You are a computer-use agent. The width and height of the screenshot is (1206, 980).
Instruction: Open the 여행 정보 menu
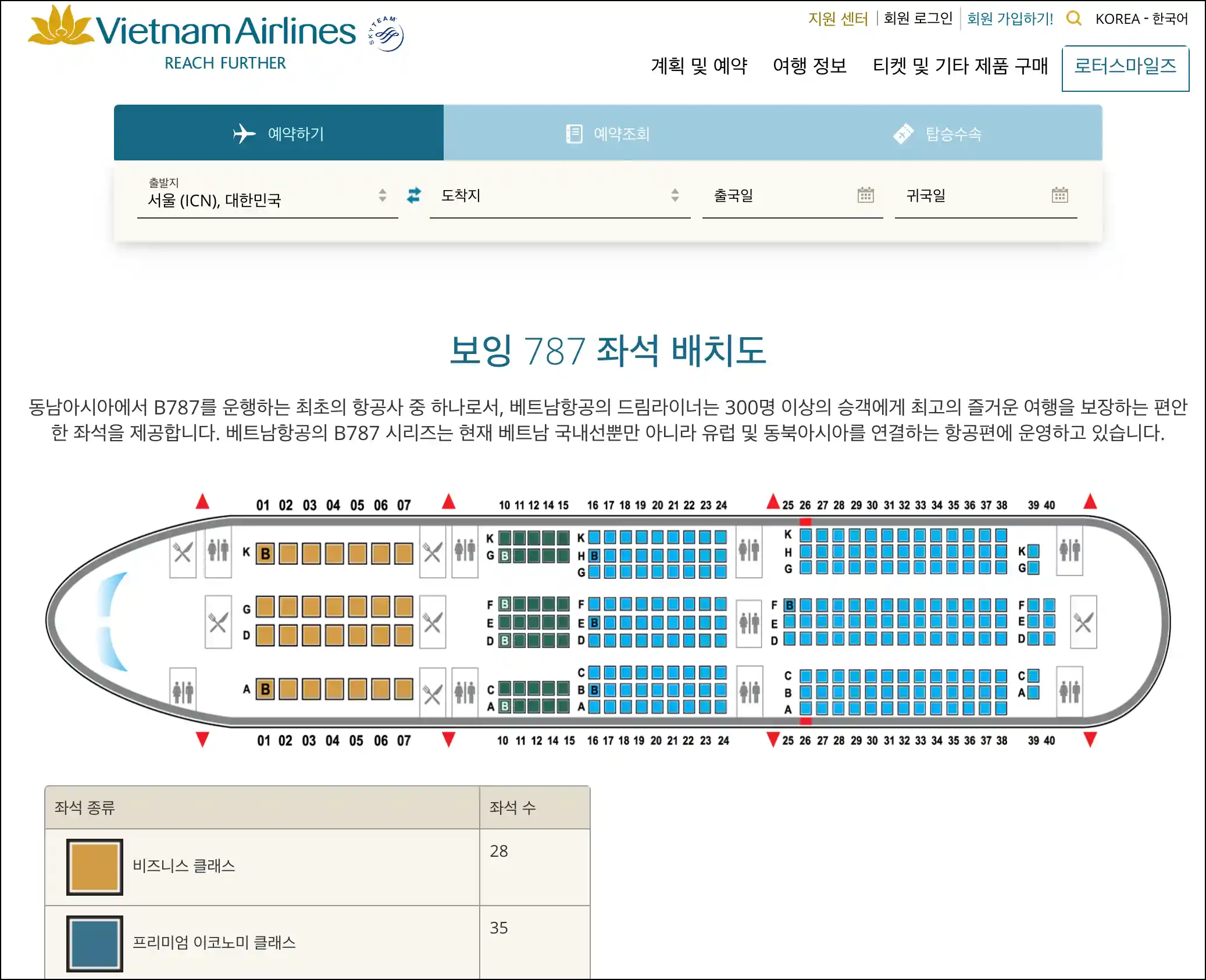809,66
